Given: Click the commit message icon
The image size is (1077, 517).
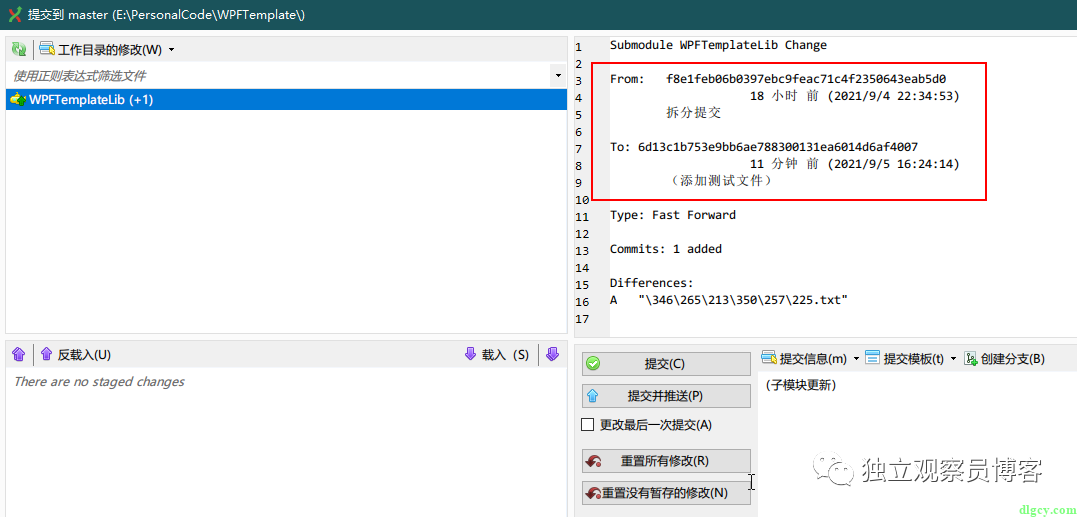Looking at the screenshot, I should click(769, 358).
